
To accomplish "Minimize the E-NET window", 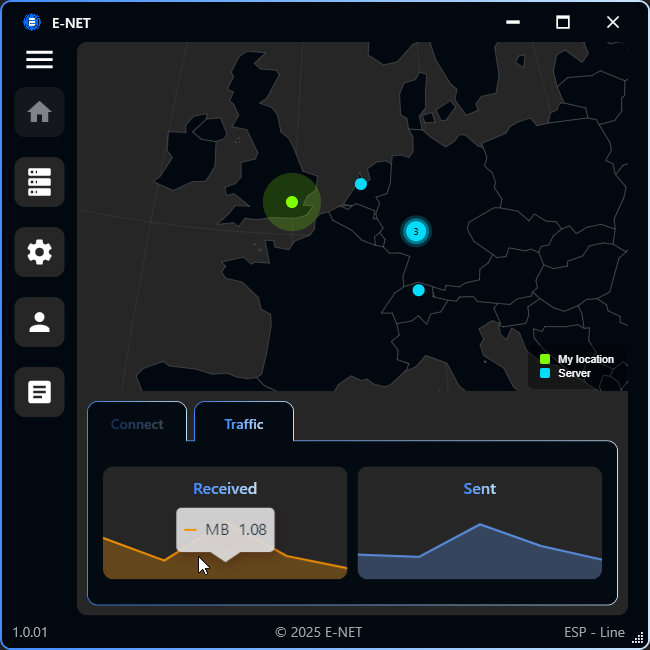I will (513, 22).
